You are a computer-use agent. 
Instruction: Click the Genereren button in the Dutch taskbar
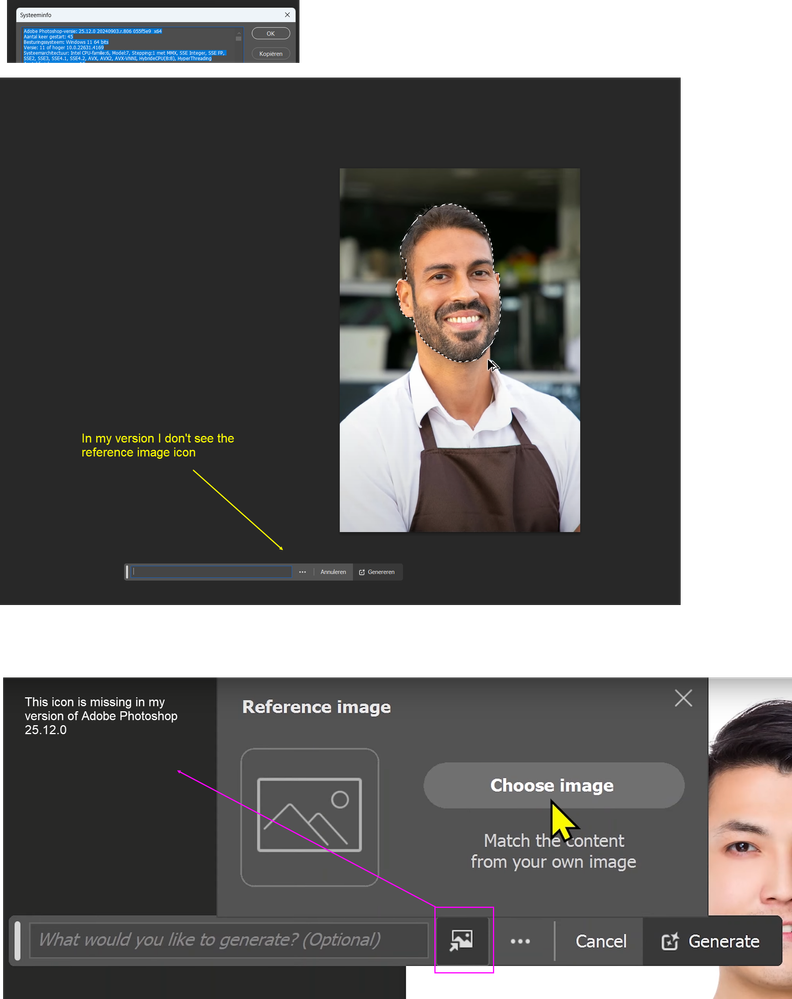[x=377, y=572]
